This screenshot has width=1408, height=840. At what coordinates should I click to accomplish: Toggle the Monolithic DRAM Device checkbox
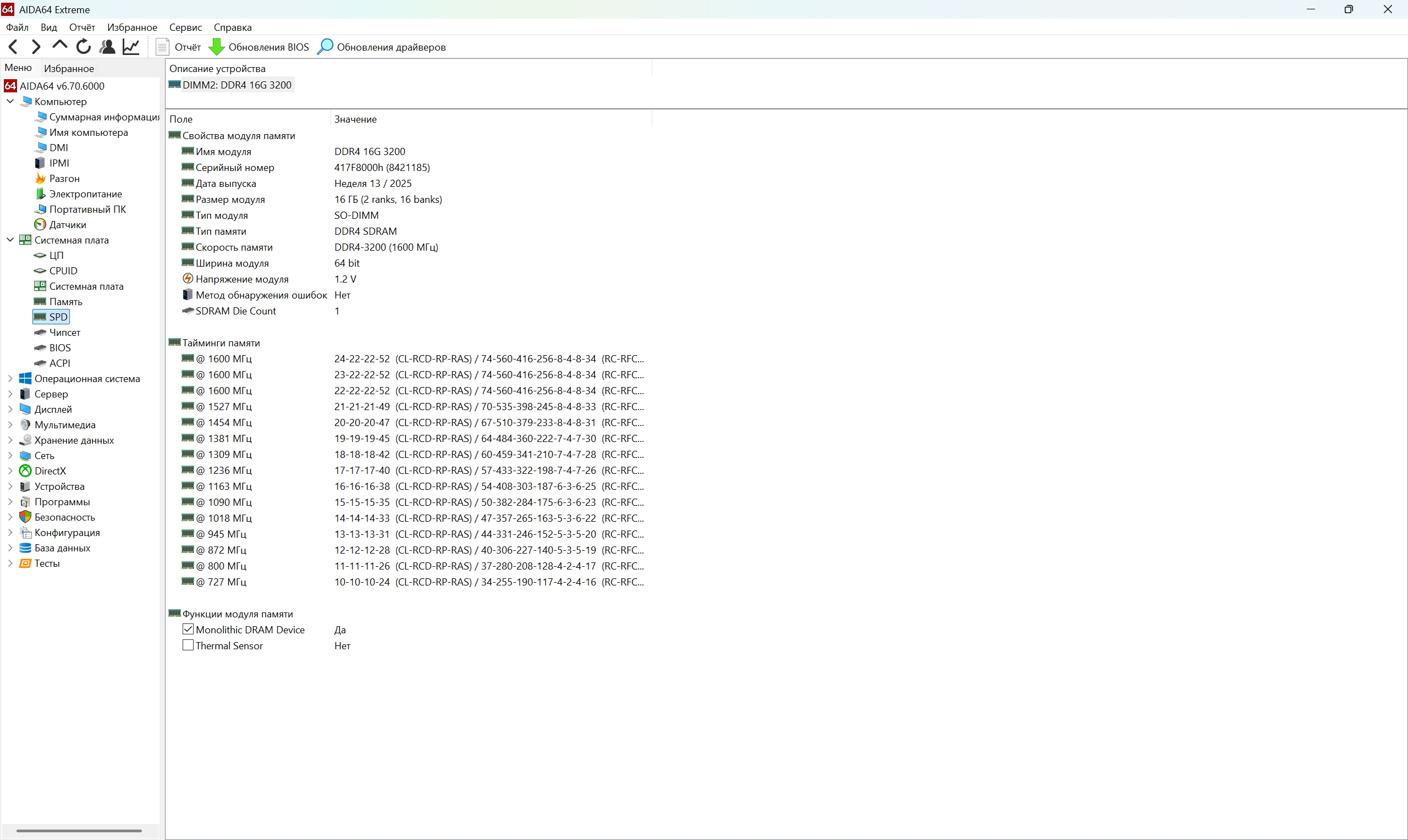188,629
